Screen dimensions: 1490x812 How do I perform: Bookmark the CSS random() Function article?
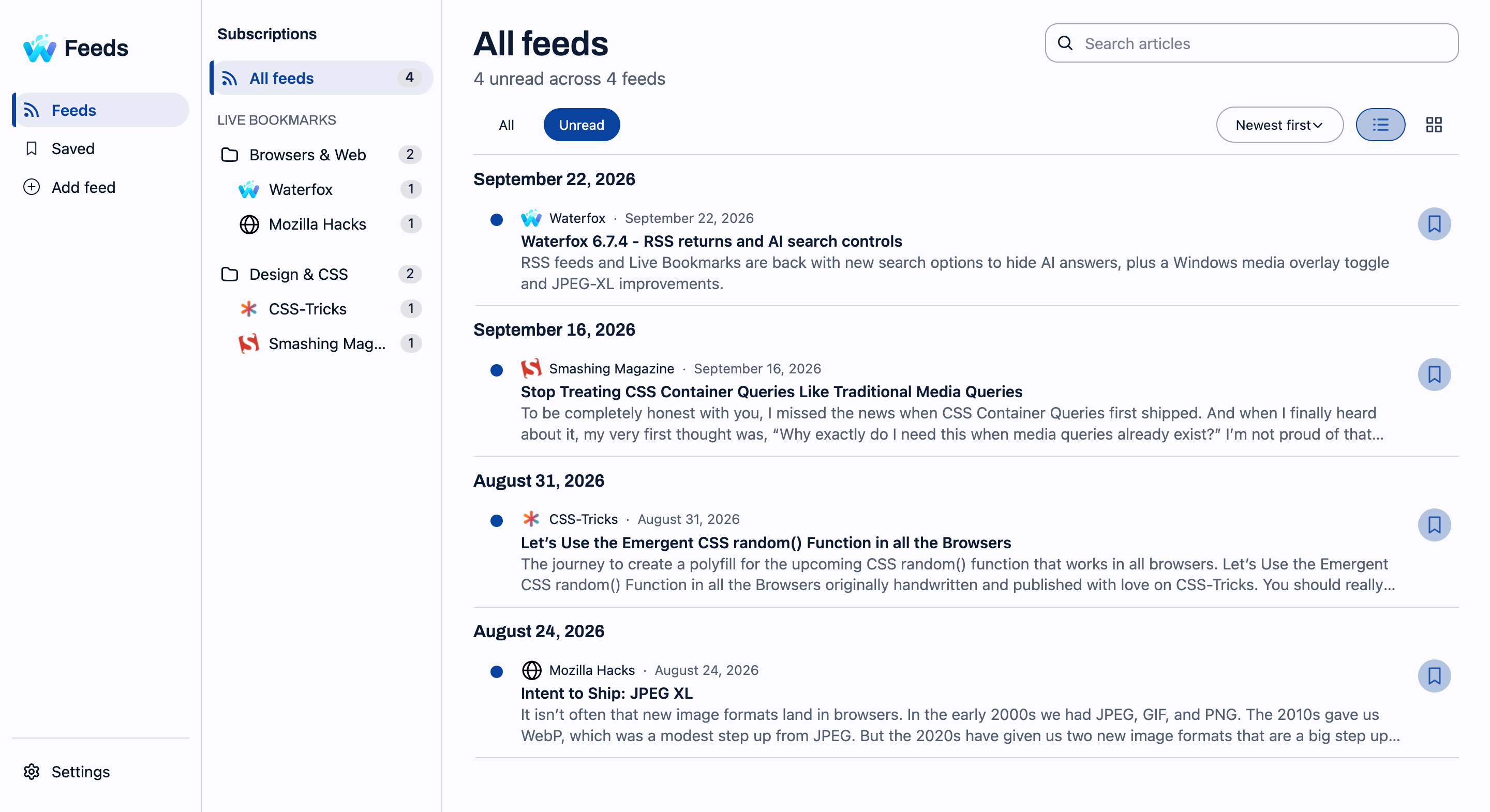coord(1435,525)
